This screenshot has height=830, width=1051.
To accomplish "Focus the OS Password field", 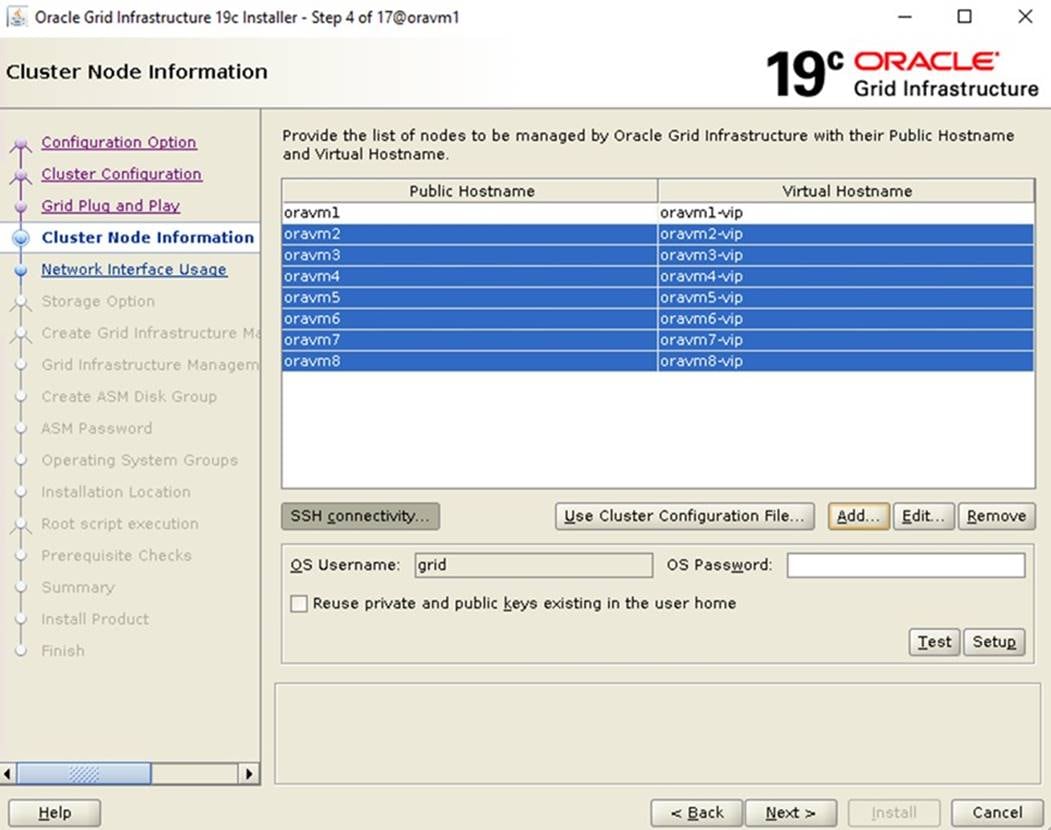I will (906, 565).
